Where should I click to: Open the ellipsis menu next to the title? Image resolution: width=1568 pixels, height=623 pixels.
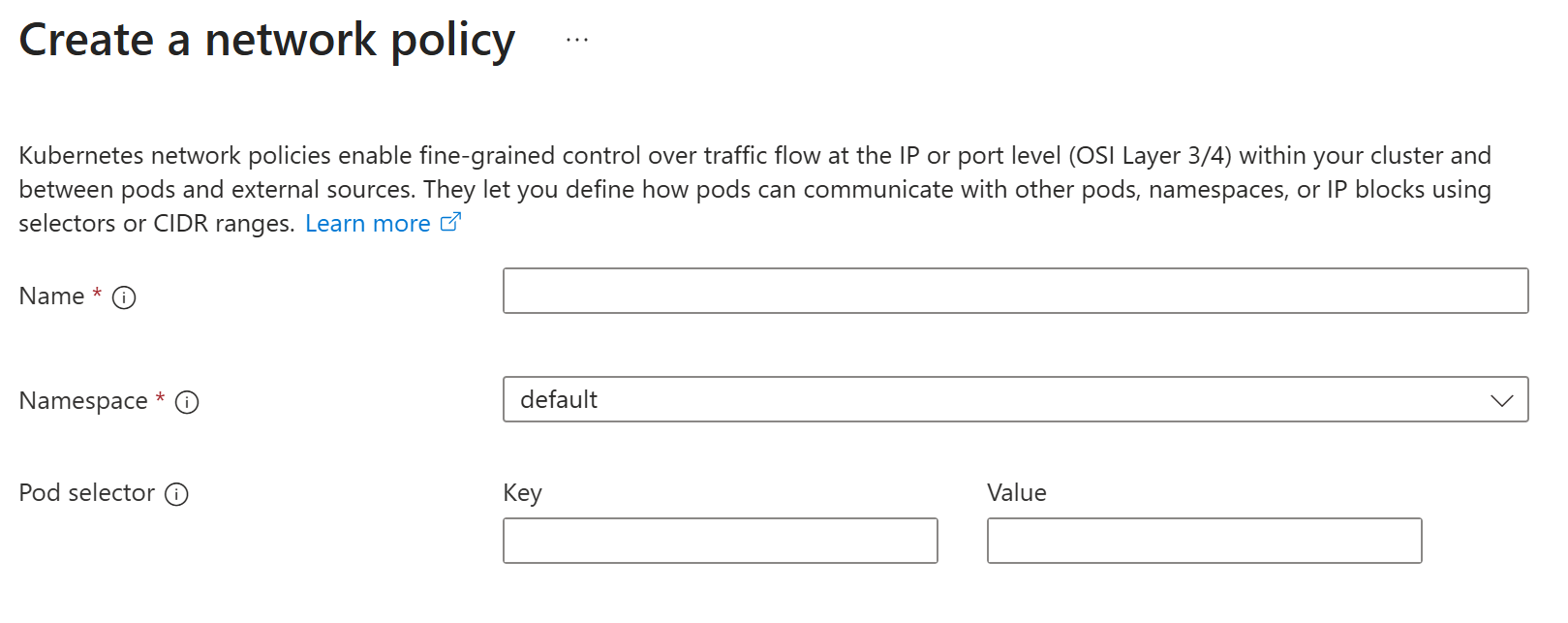coord(576,40)
